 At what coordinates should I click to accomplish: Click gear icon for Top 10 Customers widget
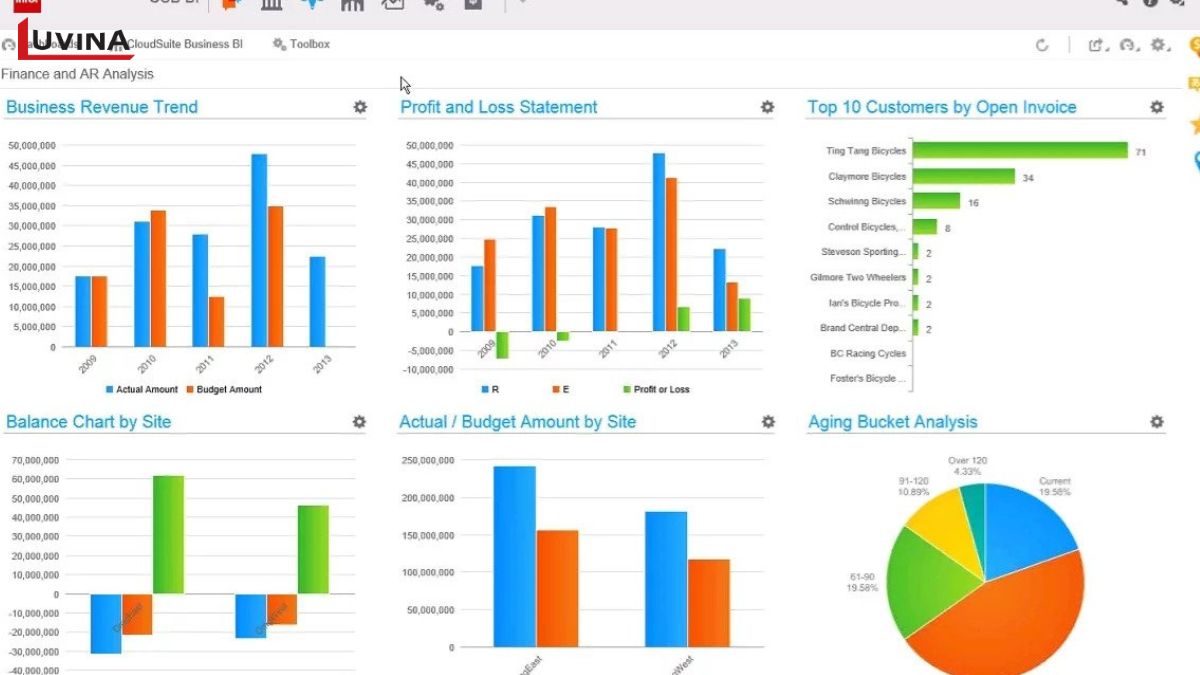[x=1156, y=107]
